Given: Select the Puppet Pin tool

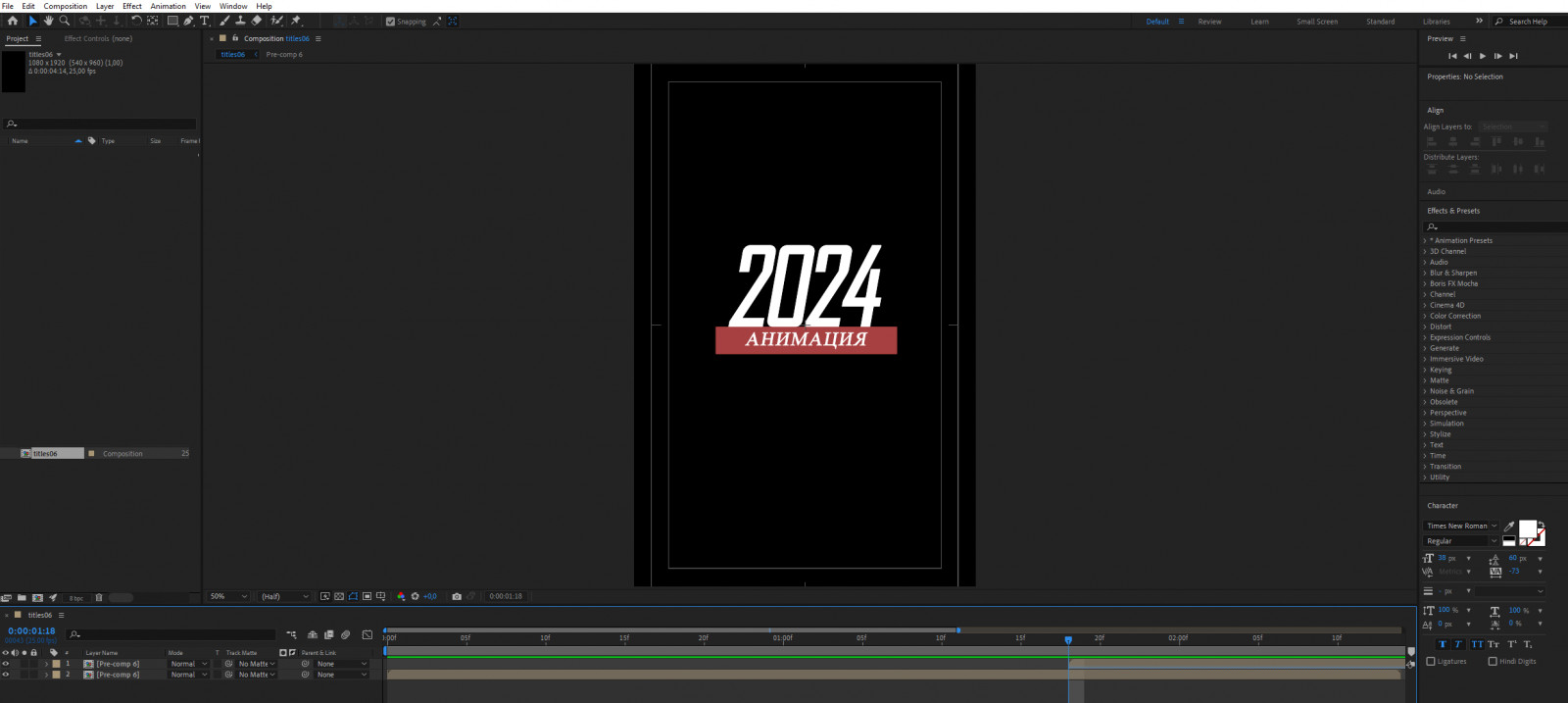Looking at the screenshot, I should click(x=295, y=21).
